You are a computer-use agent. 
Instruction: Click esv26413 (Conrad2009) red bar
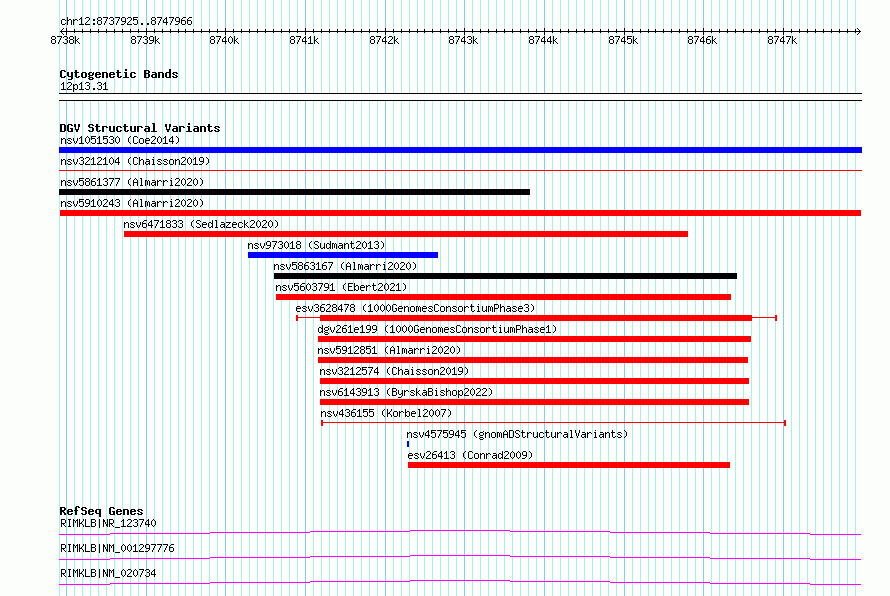pyautogui.click(x=569, y=465)
